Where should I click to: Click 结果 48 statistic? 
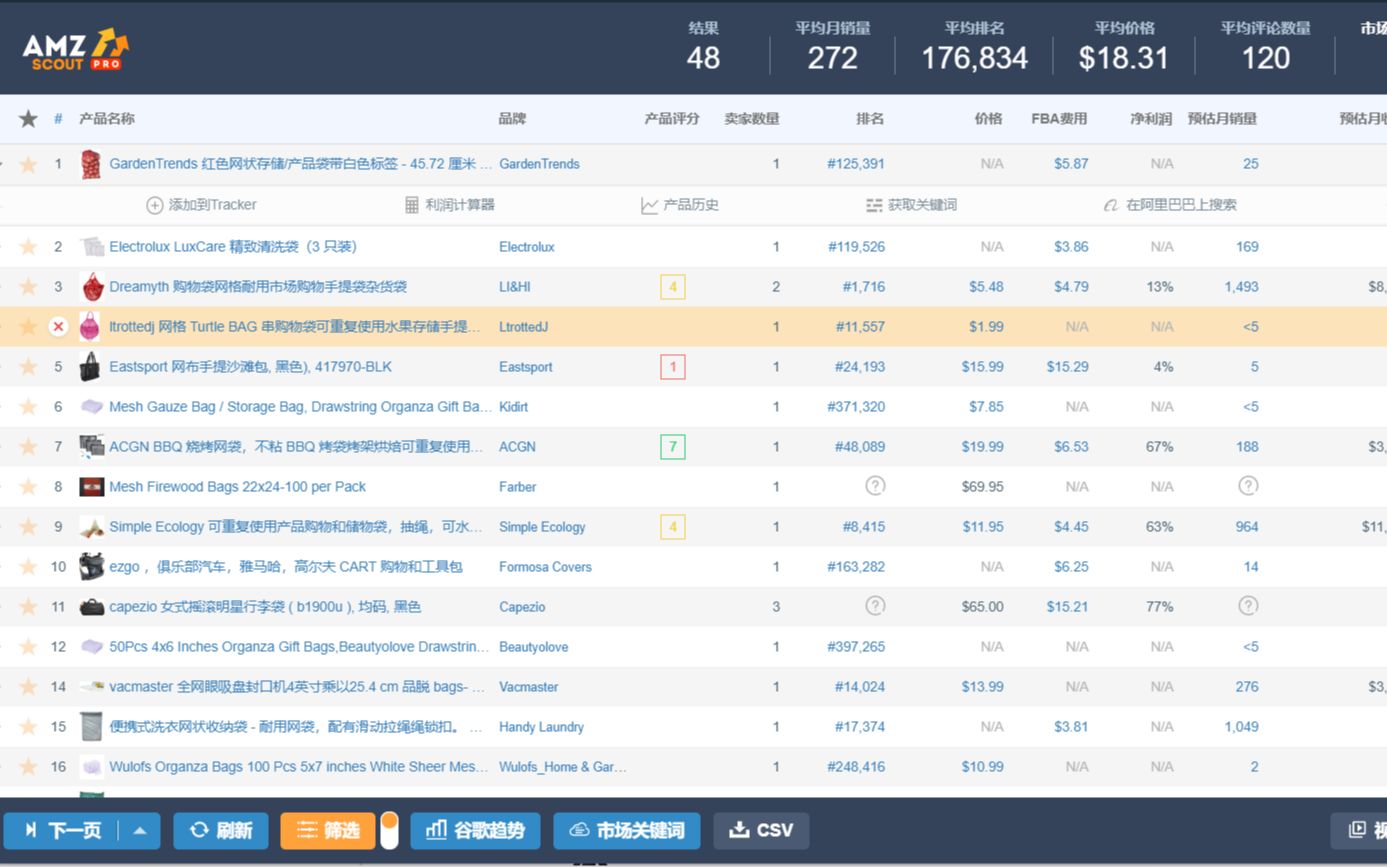[703, 47]
